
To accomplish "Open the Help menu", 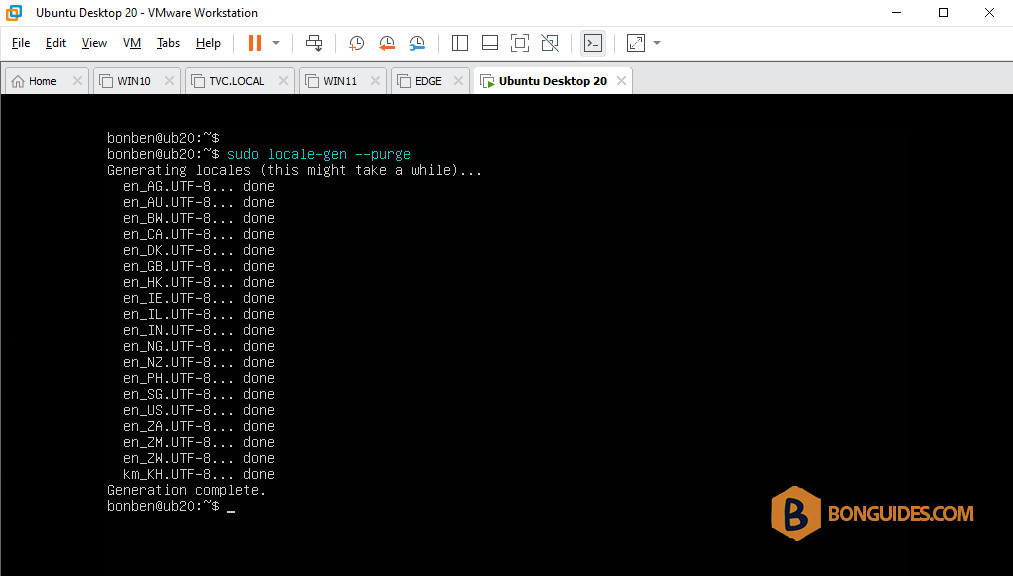I will click(x=208, y=43).
